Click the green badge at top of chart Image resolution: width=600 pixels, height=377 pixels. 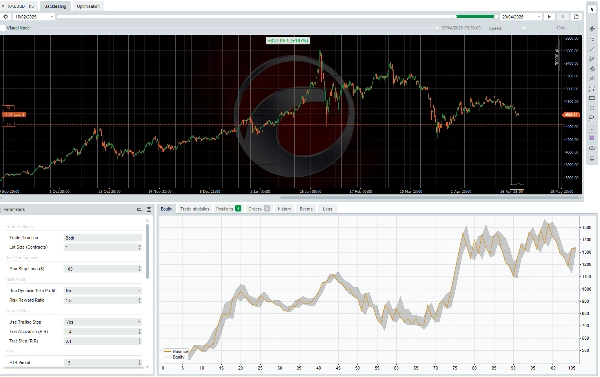pos(288,40)
